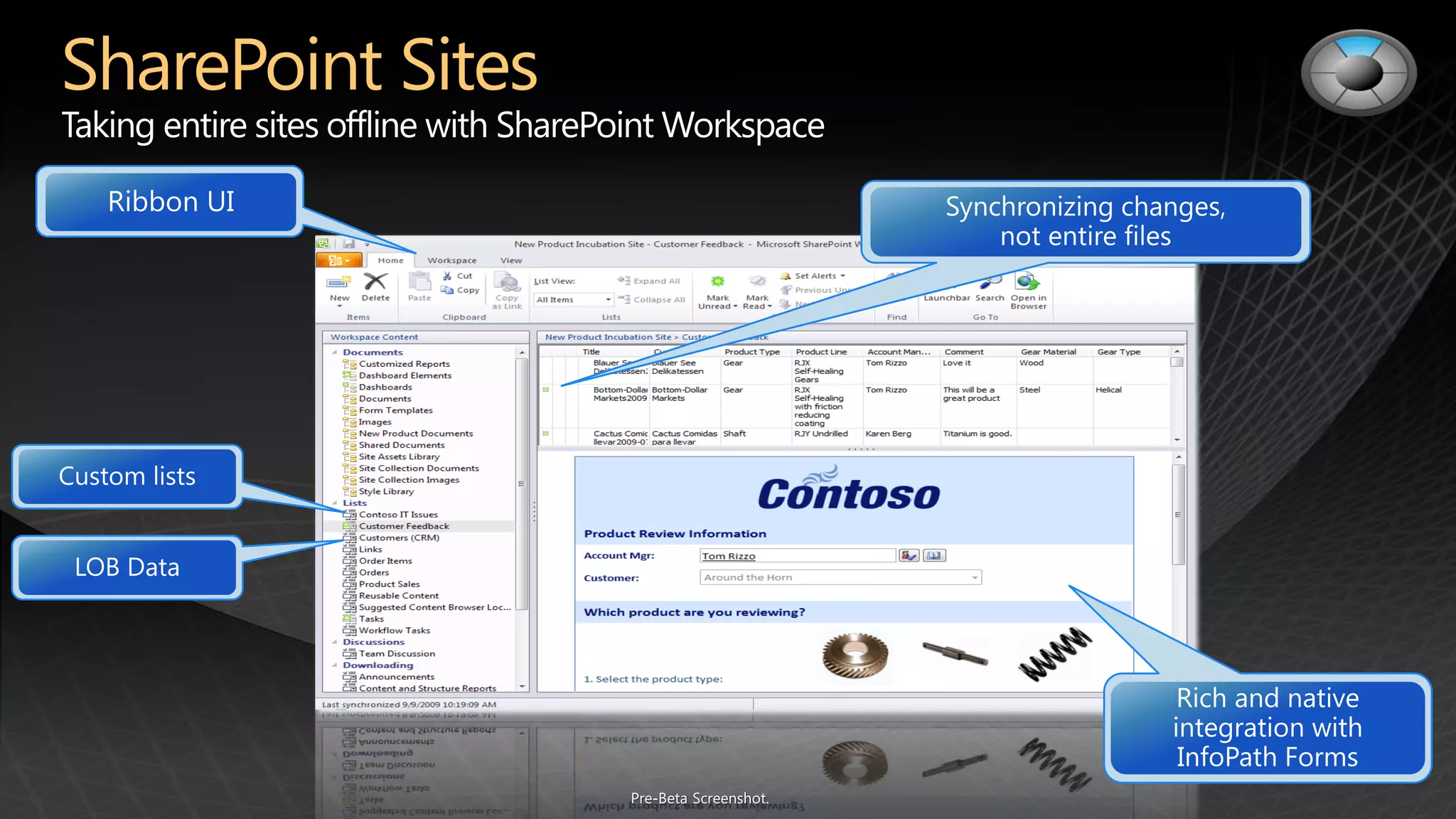Click the Mark Unread icon

[717, 282]
